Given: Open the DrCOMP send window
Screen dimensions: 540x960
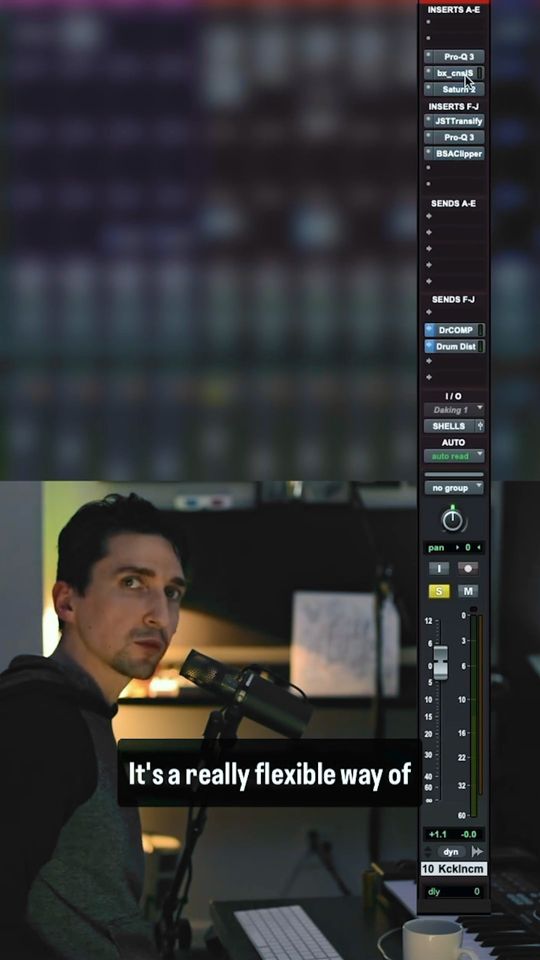Looking at the screenshot, I should [455, 330].
